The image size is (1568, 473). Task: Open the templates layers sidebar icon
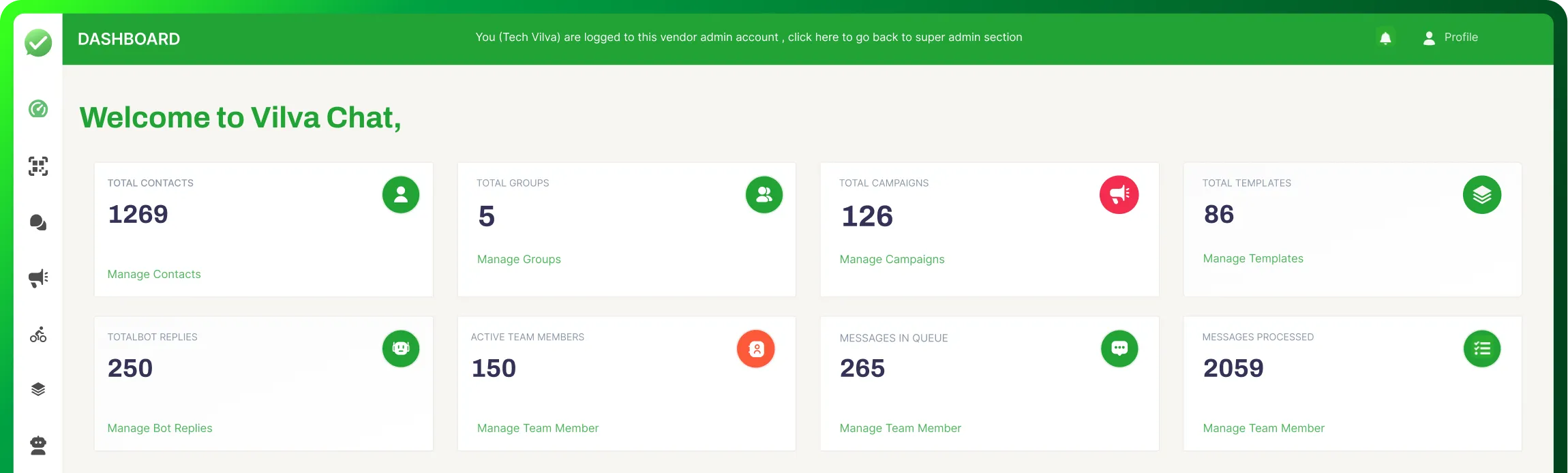click(38, 389)
